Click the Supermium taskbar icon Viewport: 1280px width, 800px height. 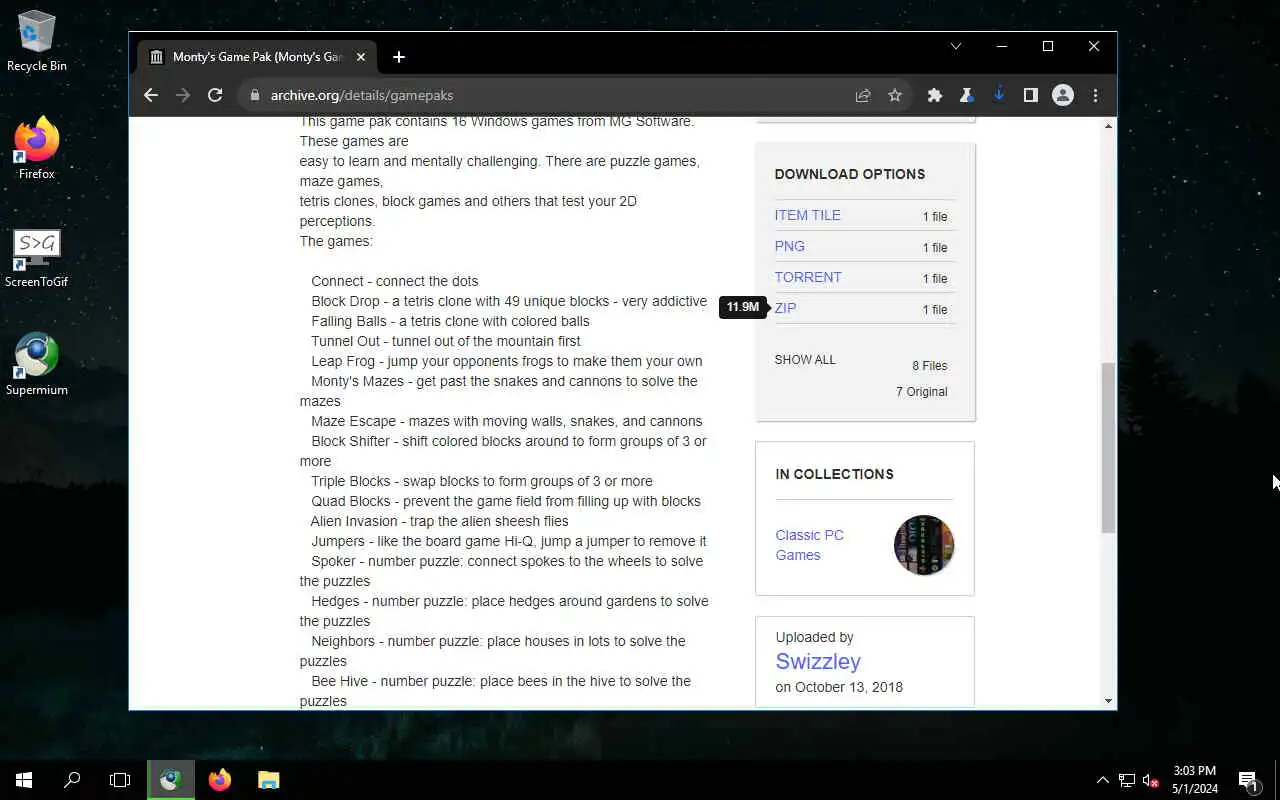coord(170,780)
